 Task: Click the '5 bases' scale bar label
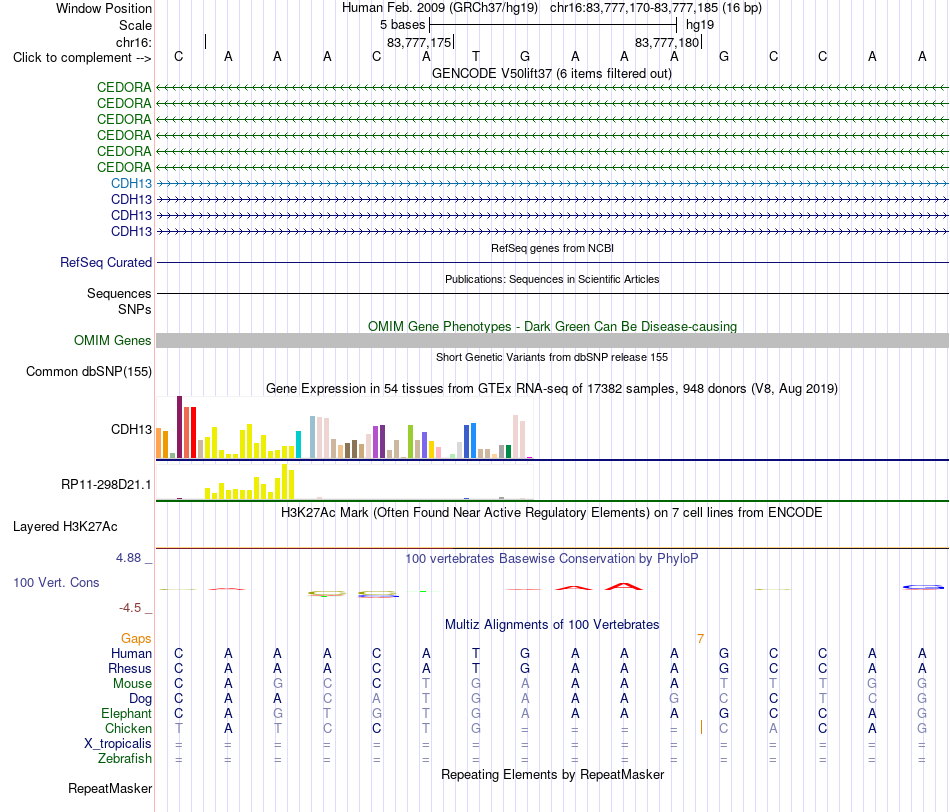tap(402, 25)
